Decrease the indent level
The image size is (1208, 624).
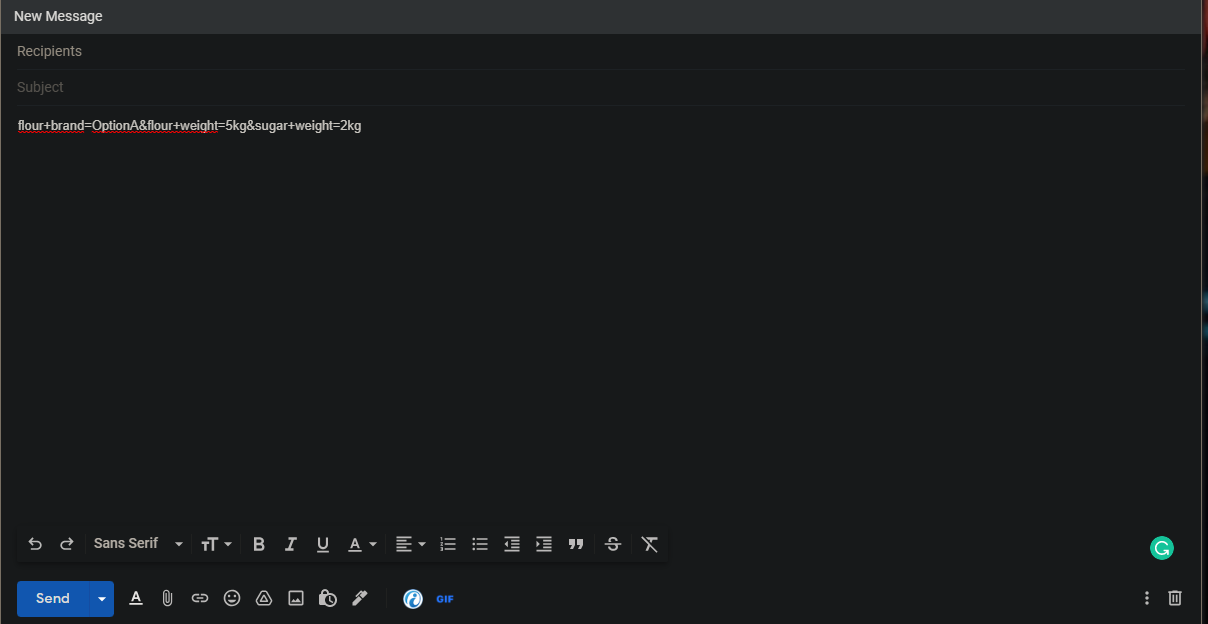pos(512,544)
